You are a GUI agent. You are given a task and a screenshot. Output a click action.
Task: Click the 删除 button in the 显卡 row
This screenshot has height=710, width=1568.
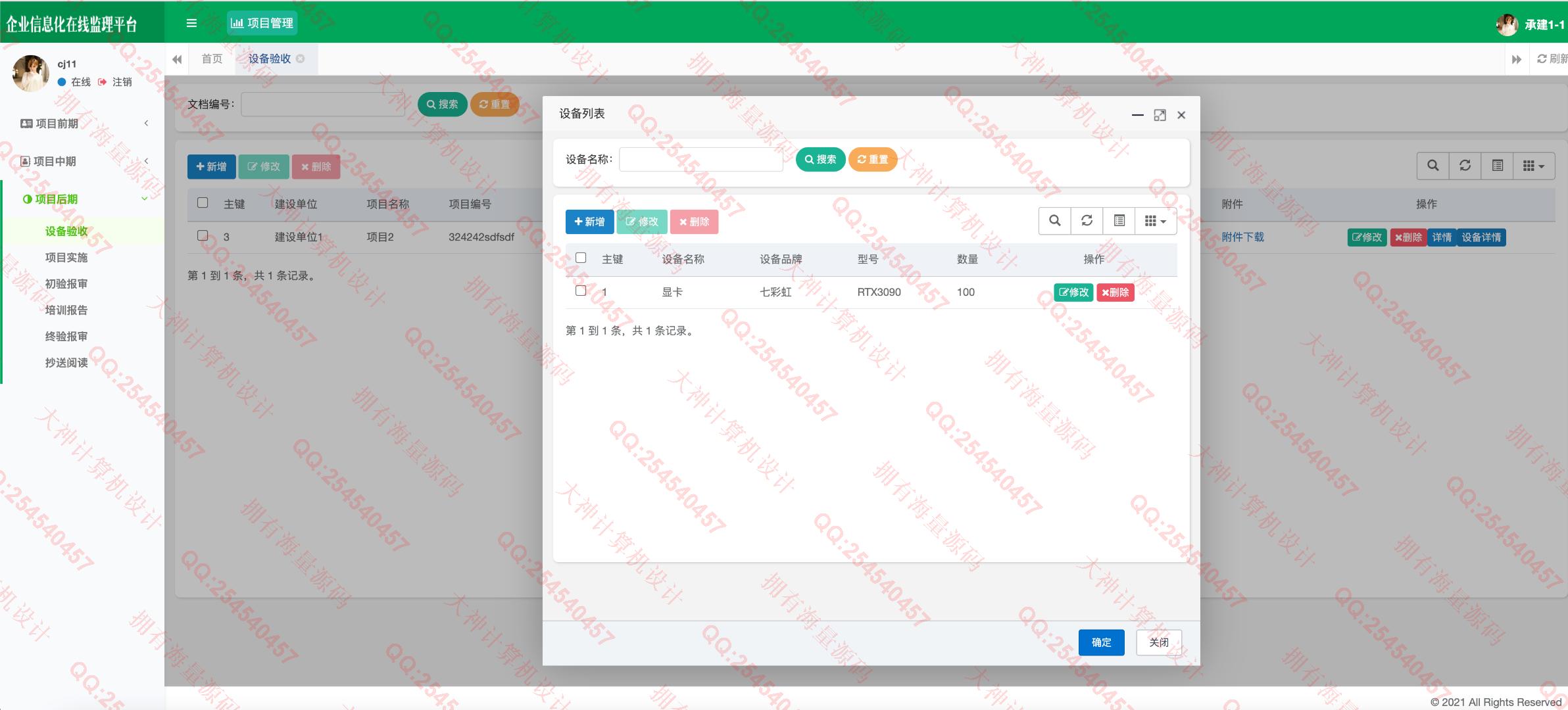1115,293
